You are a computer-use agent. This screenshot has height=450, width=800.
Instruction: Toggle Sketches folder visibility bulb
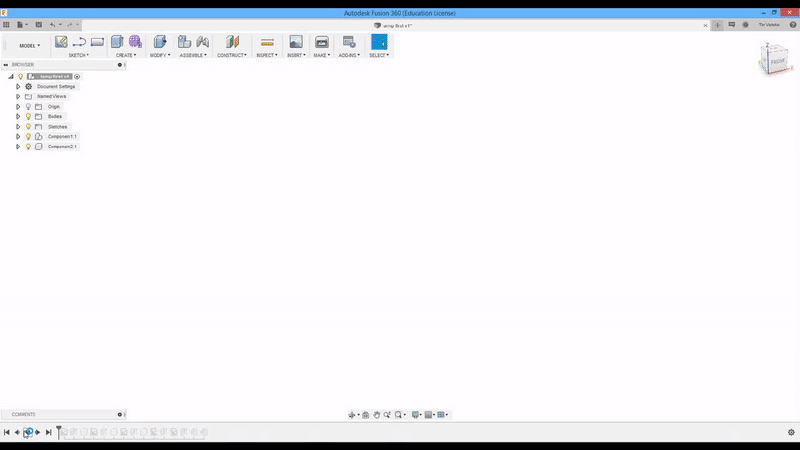[29, 127]
